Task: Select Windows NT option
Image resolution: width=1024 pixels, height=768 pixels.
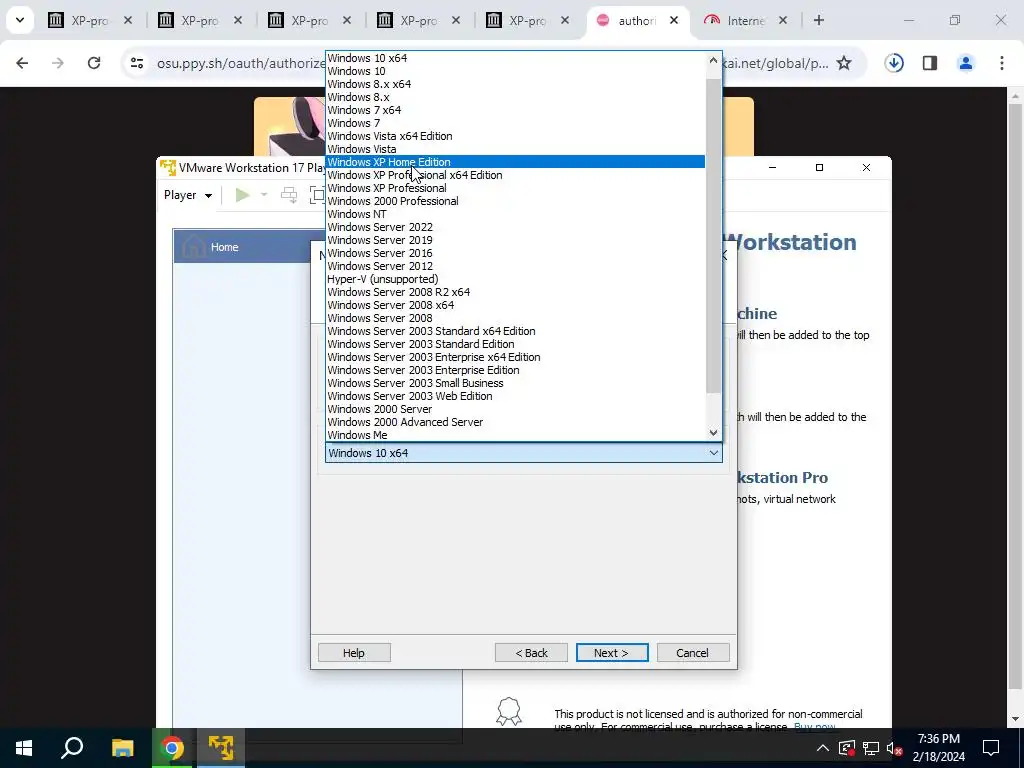Action: click(515, 214)
